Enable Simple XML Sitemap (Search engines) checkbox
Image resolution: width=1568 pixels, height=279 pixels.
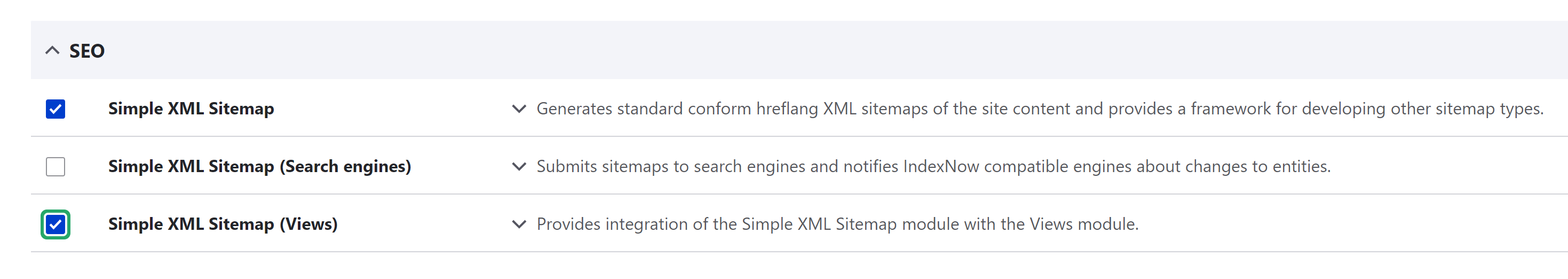[x=56, y=166]
